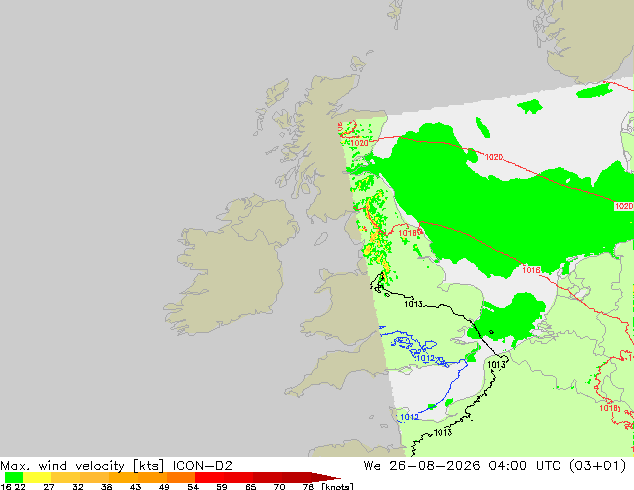Click the legend value '59'
This screenshot has width=634, height=490.
(222, 487)
